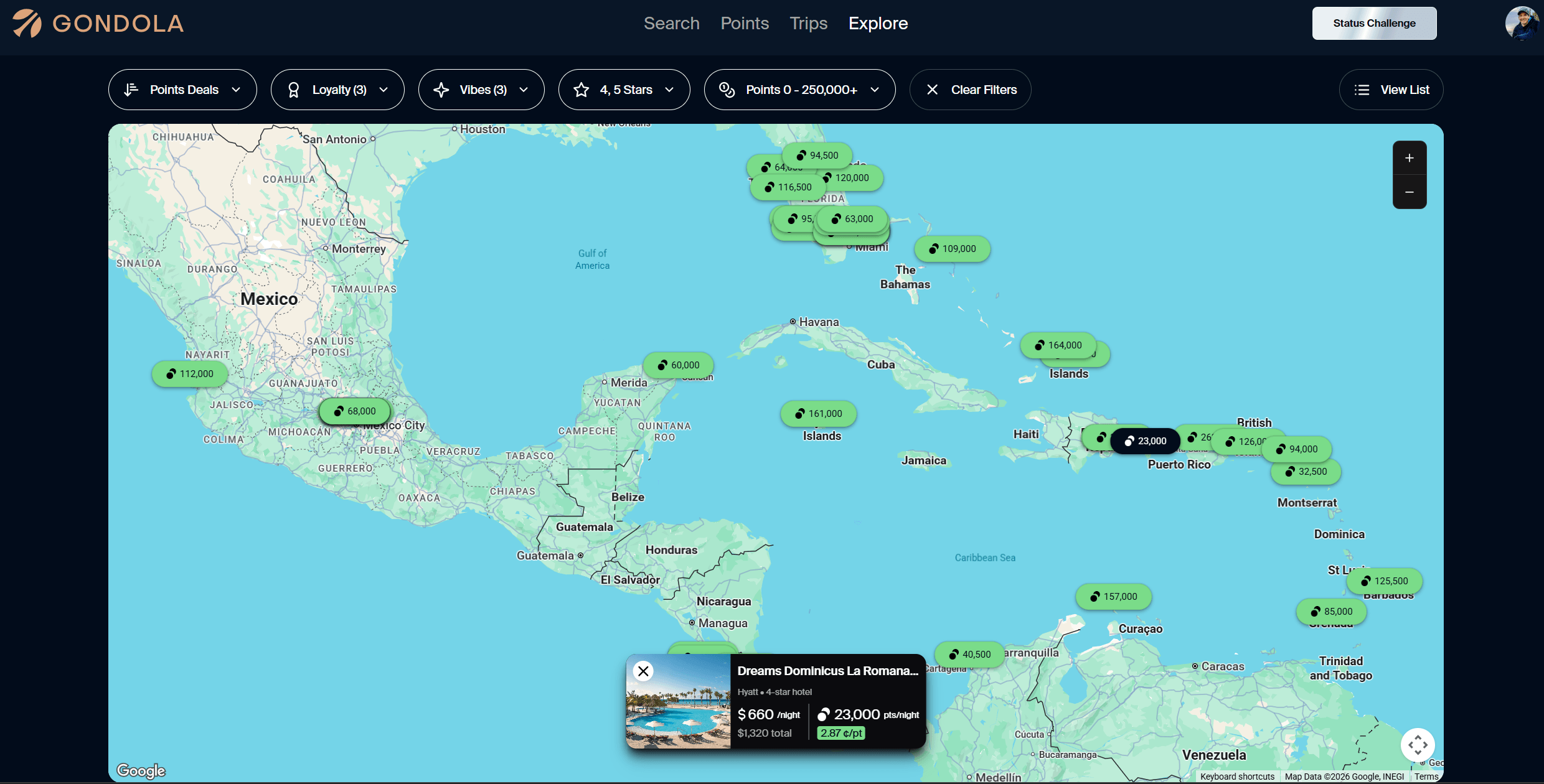
Task: Close the Dreams Dominicus hotel card
Action: click(643, 671)
